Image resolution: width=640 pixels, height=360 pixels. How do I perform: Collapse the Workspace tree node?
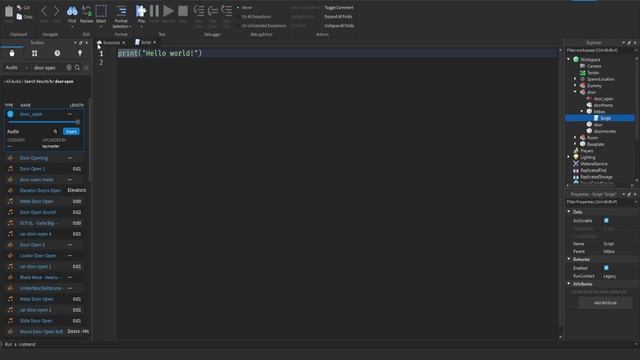click(569, 59)
